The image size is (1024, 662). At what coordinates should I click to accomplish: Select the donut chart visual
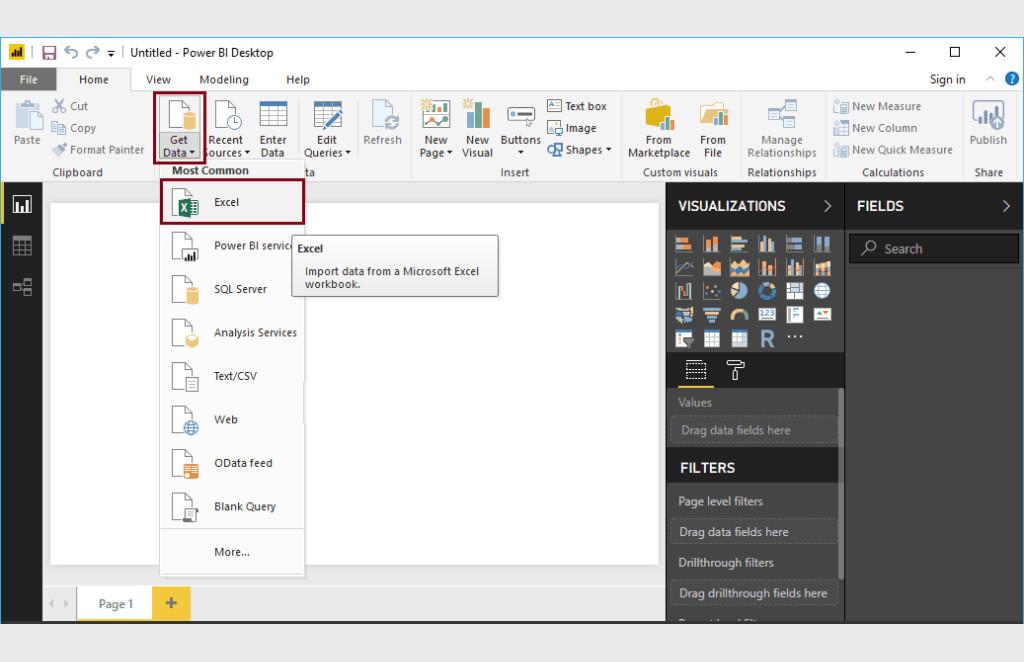pos(767,291)
